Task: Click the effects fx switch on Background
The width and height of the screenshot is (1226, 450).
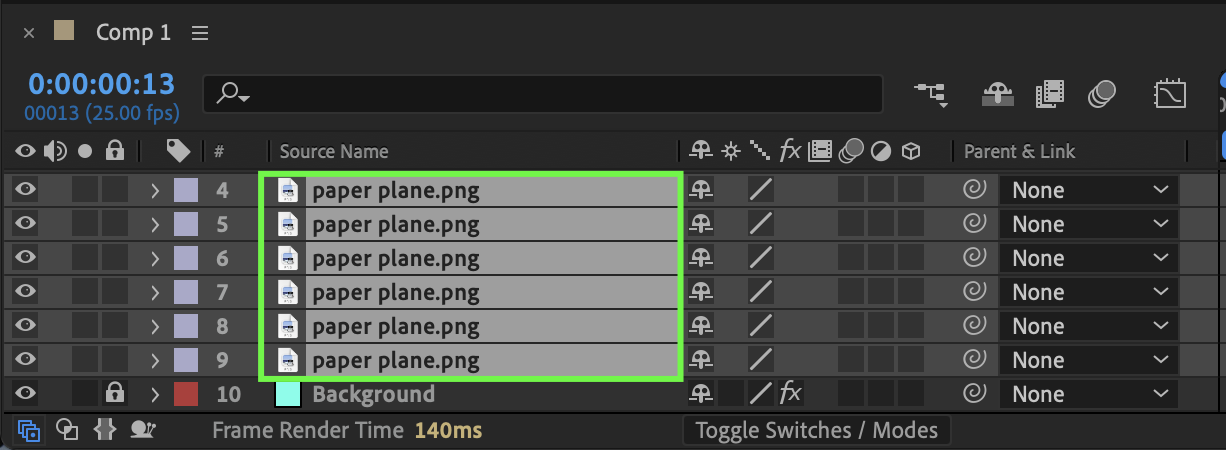Action: (790, 394)
